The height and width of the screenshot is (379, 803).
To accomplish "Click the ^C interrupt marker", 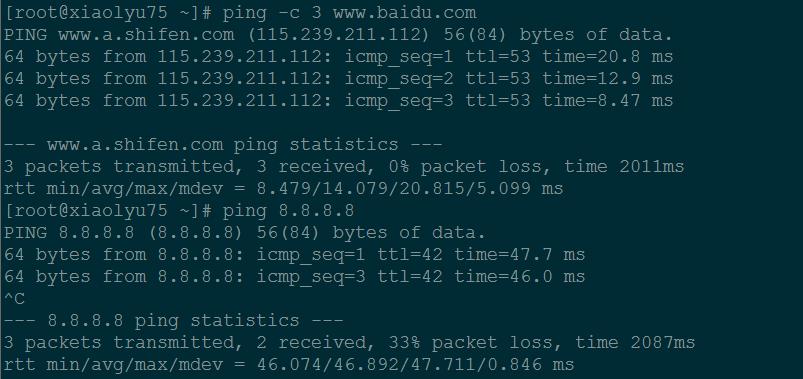I will click(14, 299).
